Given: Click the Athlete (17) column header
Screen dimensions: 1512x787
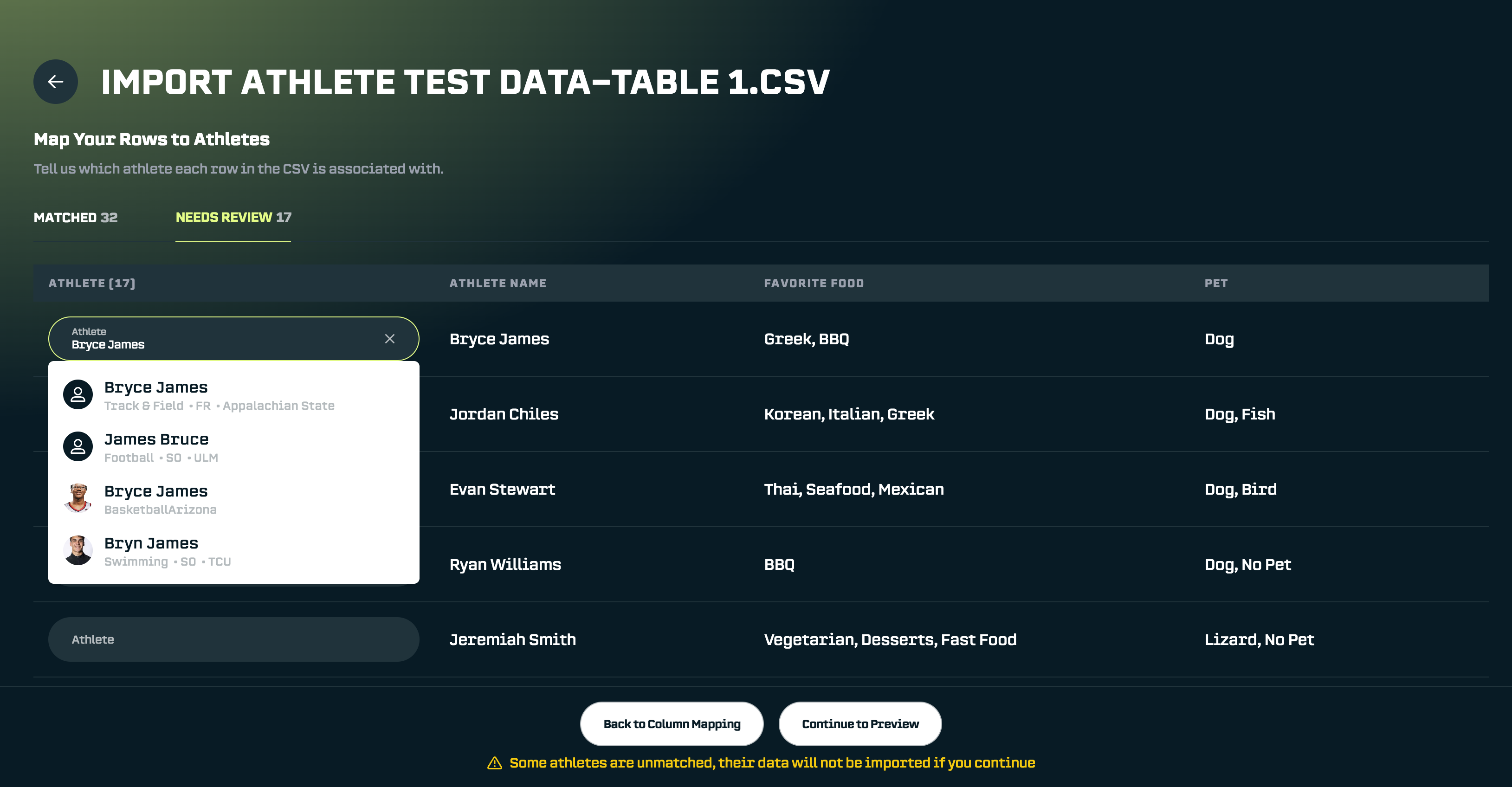Looking at the screenshot, I should coord(91,284).
